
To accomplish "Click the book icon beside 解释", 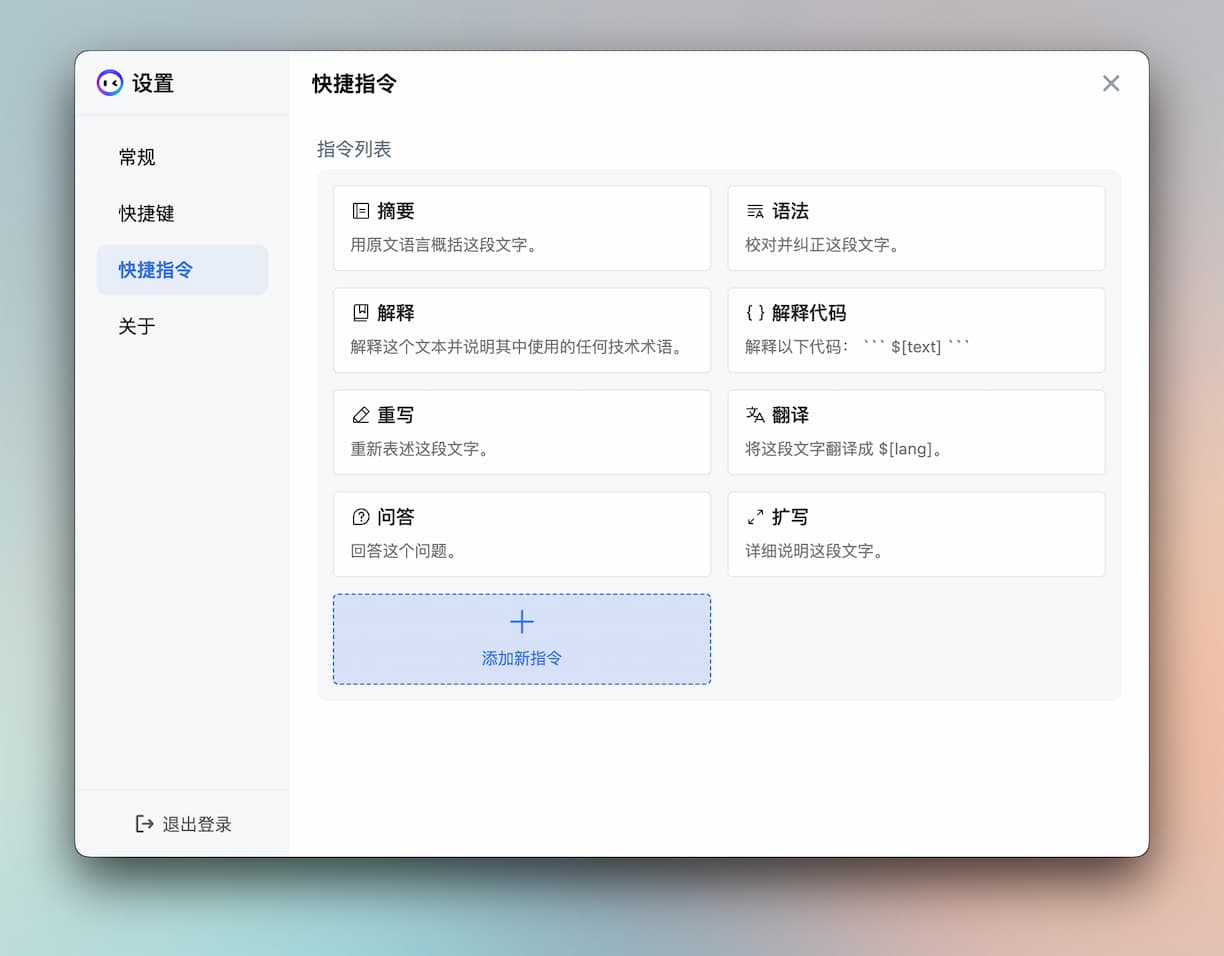I will click(361, 313).
